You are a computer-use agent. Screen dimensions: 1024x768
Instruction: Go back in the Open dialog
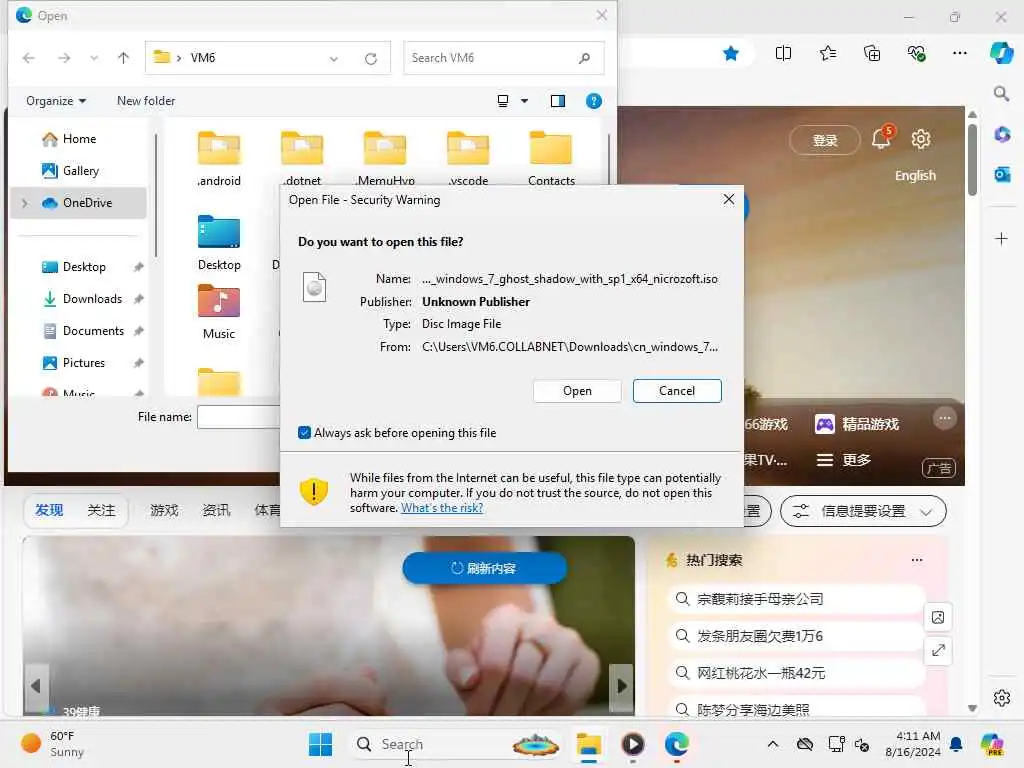29,58
